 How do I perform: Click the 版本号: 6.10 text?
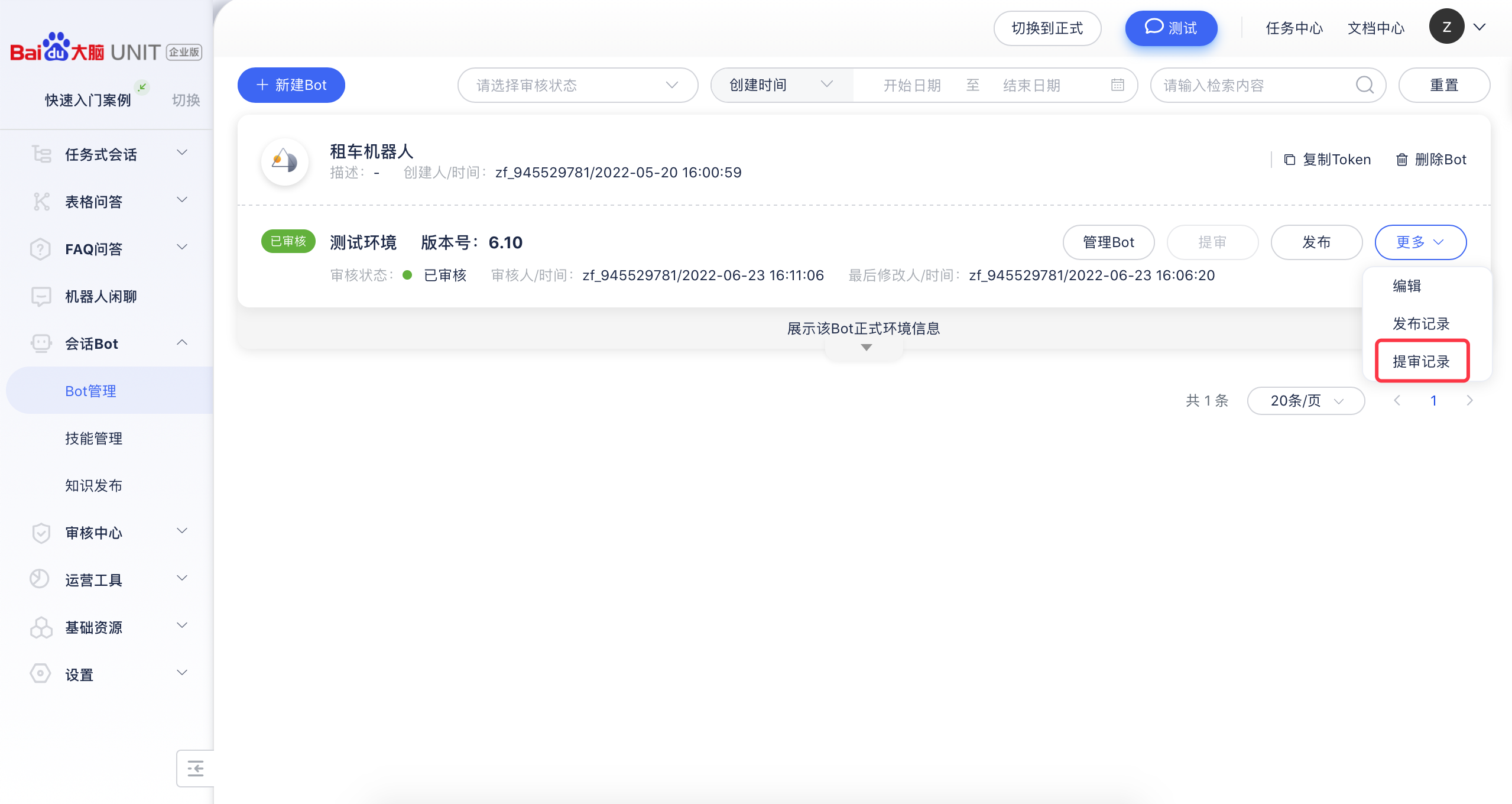coord(472,242)
